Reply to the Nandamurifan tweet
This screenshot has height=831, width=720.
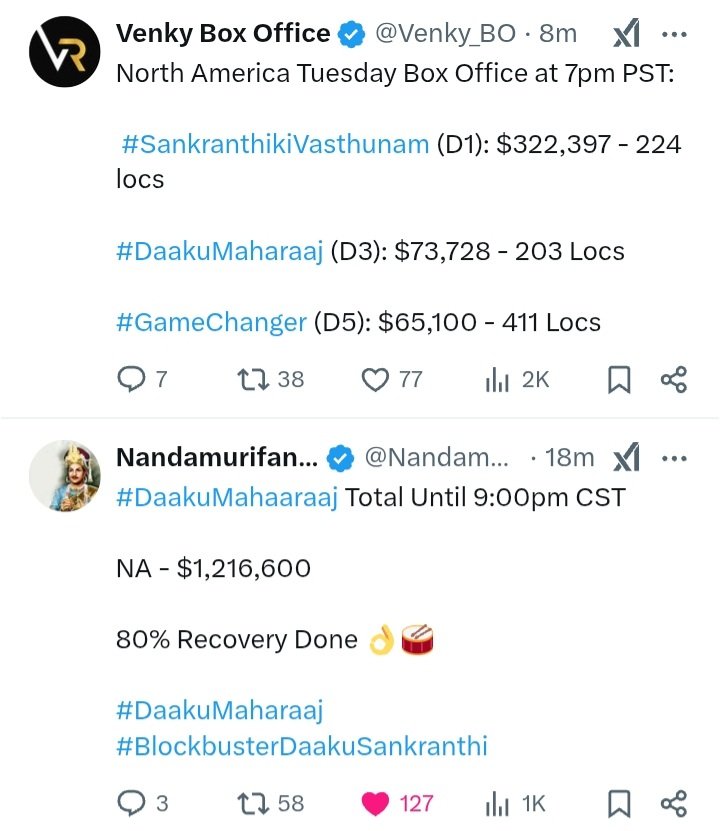(x=131, y=803)
